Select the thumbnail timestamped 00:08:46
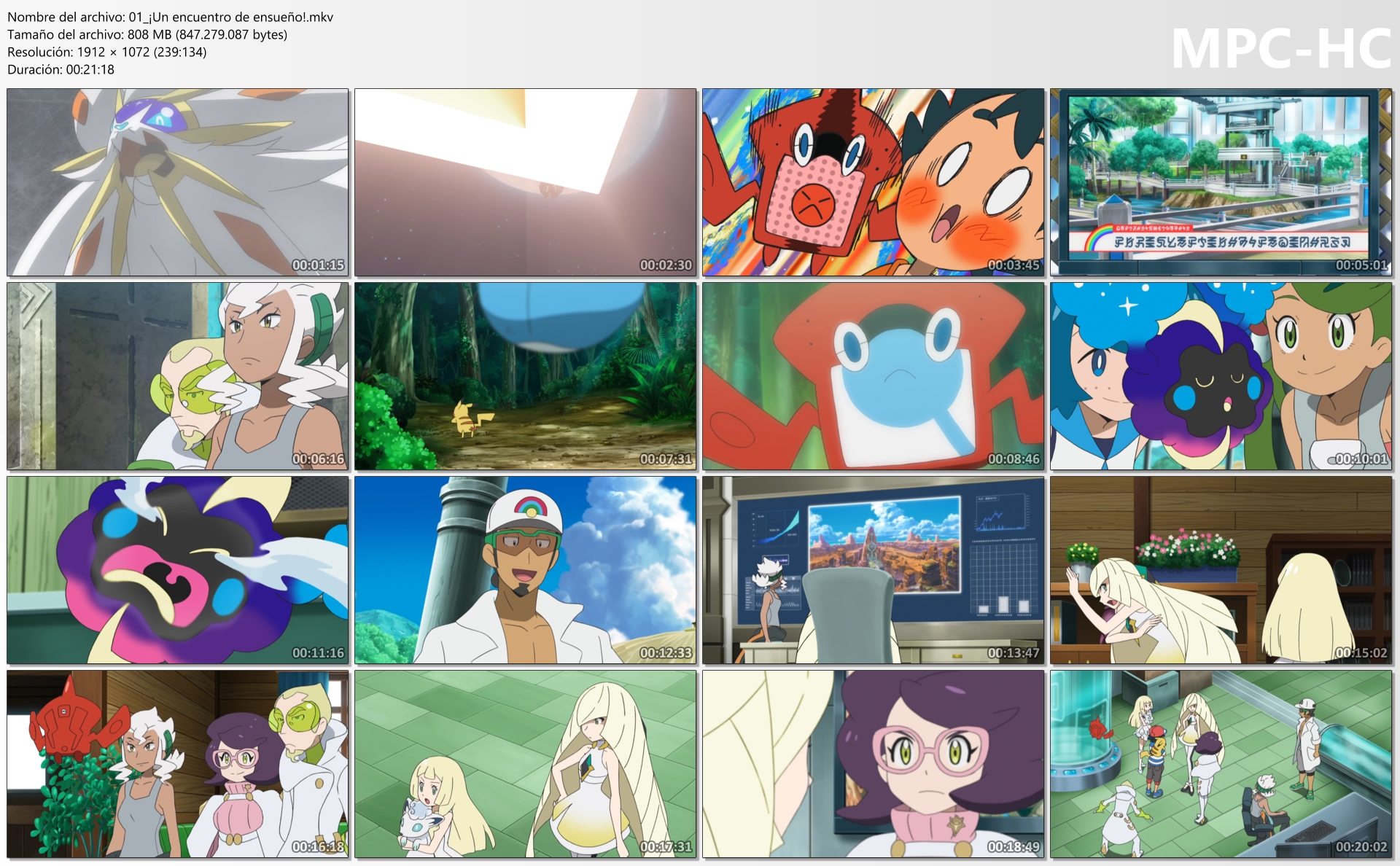Screen dimensions: 1400x866 [x=874, y=376]
